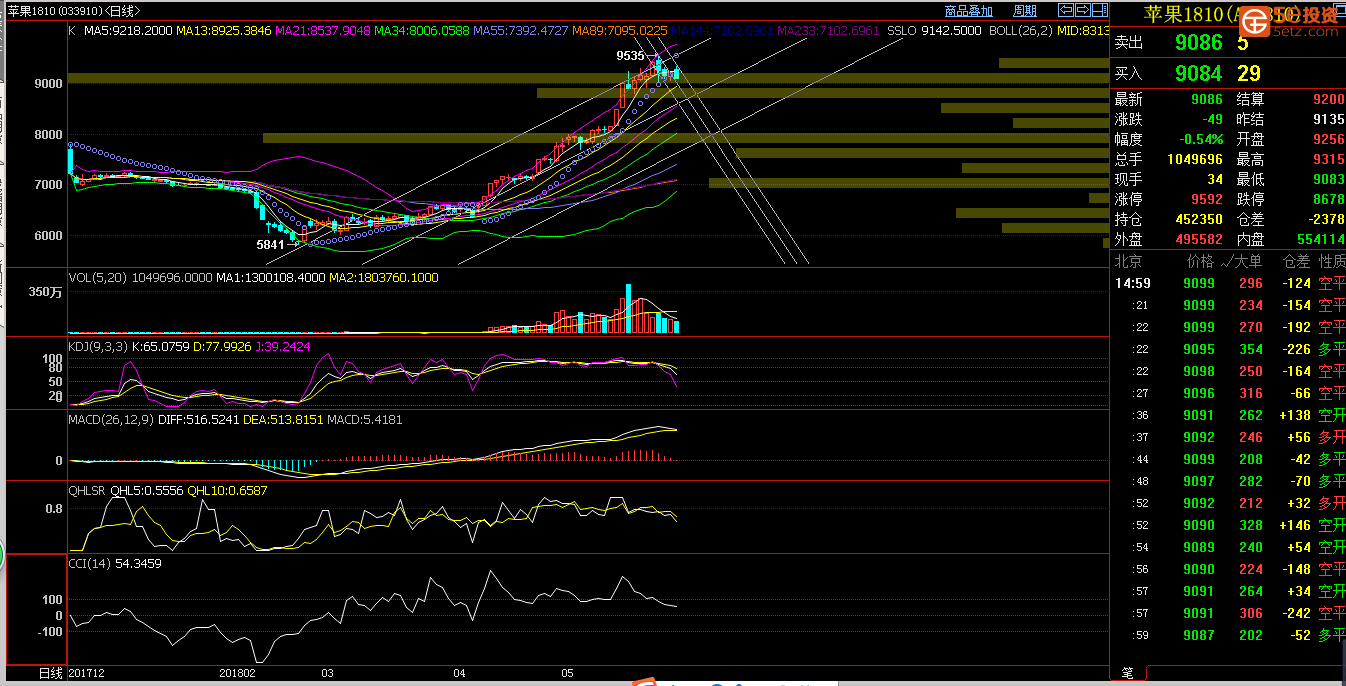Image resolution: width=1346 pixels, height=686 pixels.
Task: Click the :44 tick time entry
Action: 1141,459
